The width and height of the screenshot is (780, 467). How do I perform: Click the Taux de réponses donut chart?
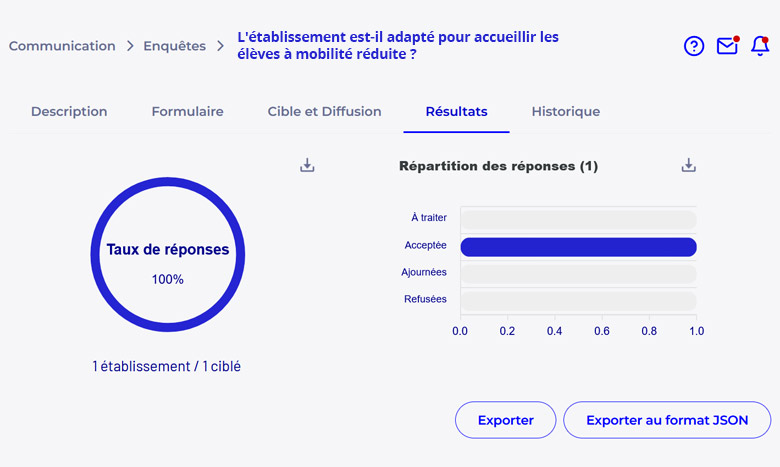pyautogui.click(x=168, y=255)
